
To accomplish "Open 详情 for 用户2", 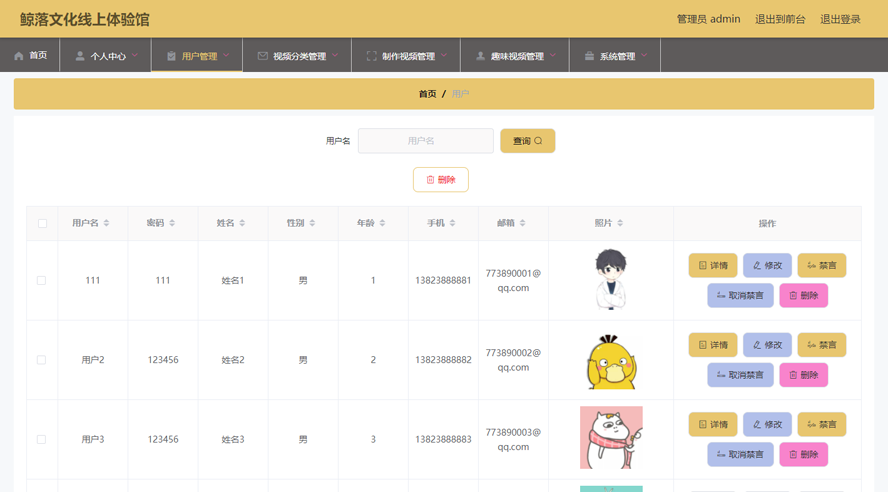I will (713, 345).
